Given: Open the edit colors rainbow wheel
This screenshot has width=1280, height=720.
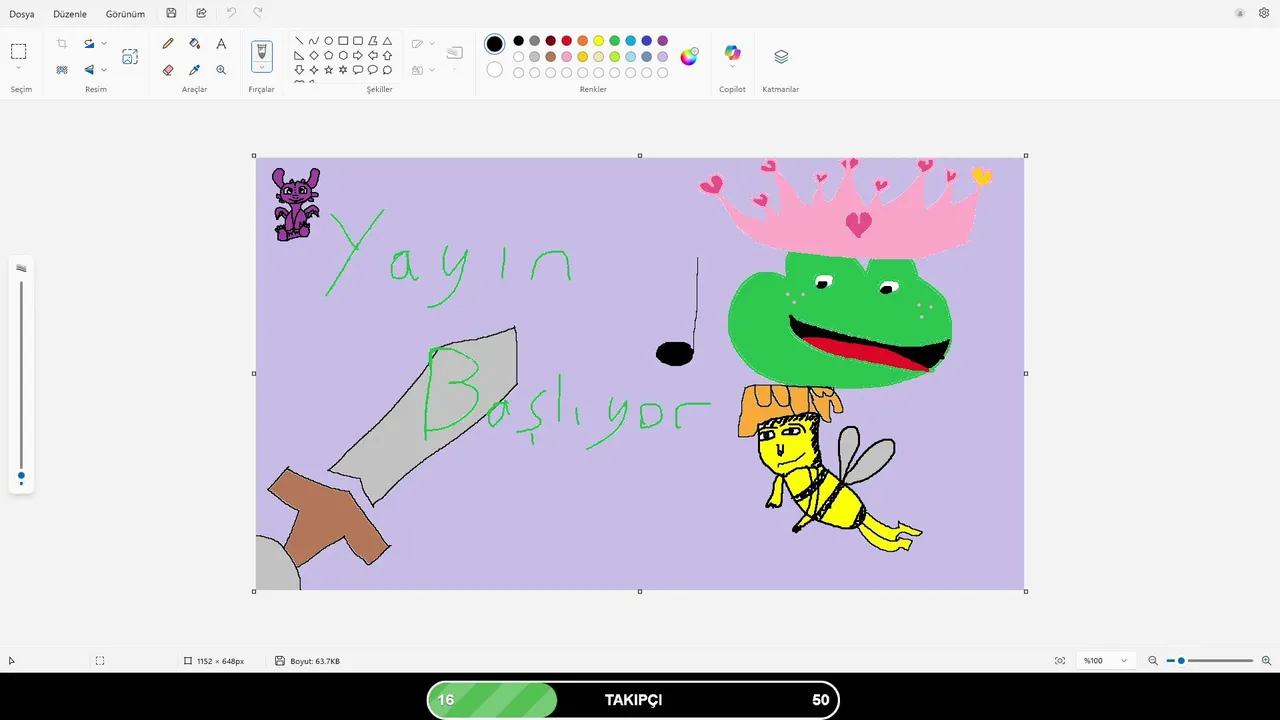Looking at the screenshot, I should pos(689,56).
